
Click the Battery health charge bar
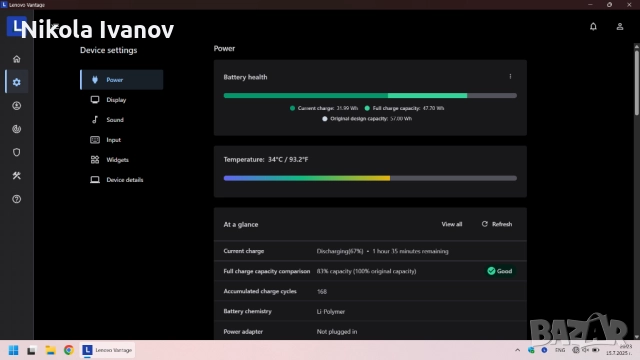(x=370, y=96)
